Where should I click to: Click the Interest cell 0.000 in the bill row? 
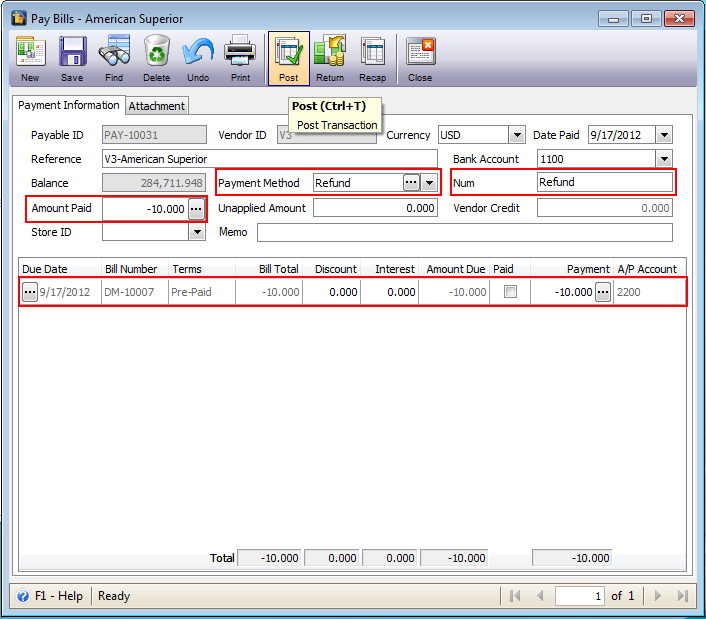point(389,292)
